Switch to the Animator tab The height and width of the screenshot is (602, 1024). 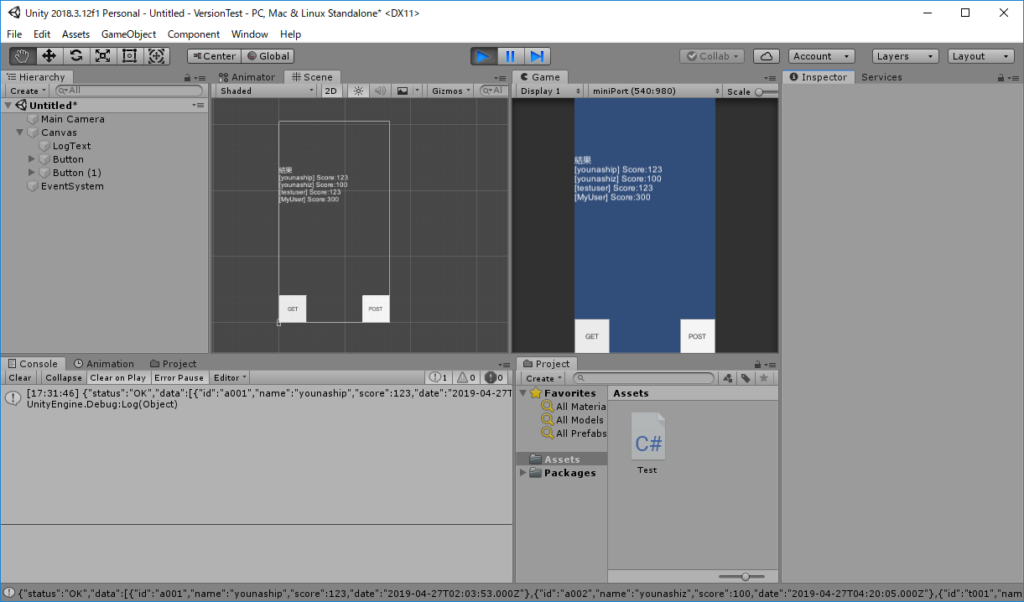click(247, 77)
